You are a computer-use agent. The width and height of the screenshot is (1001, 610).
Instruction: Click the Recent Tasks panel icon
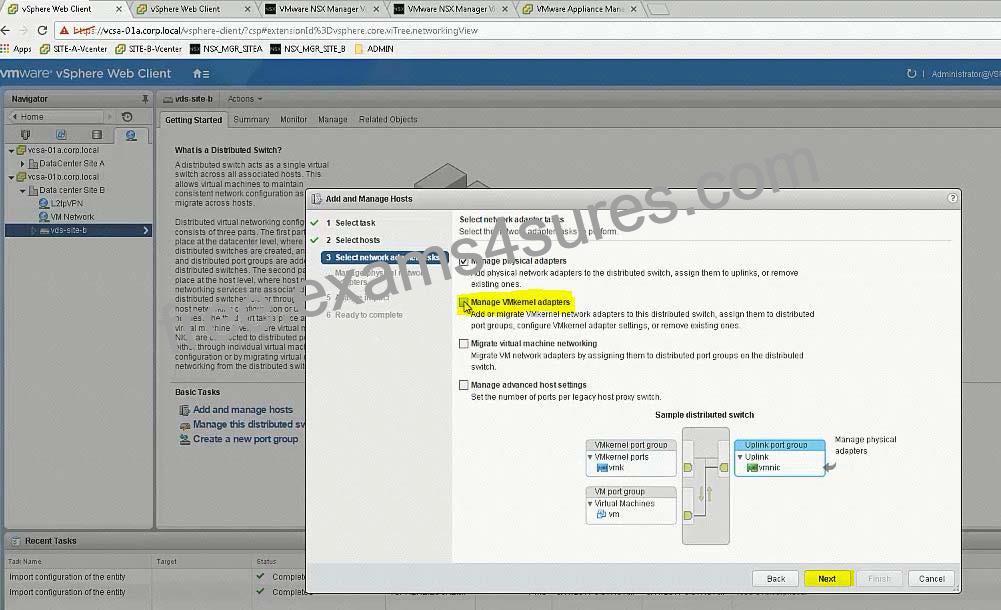[x=15, y=541]
